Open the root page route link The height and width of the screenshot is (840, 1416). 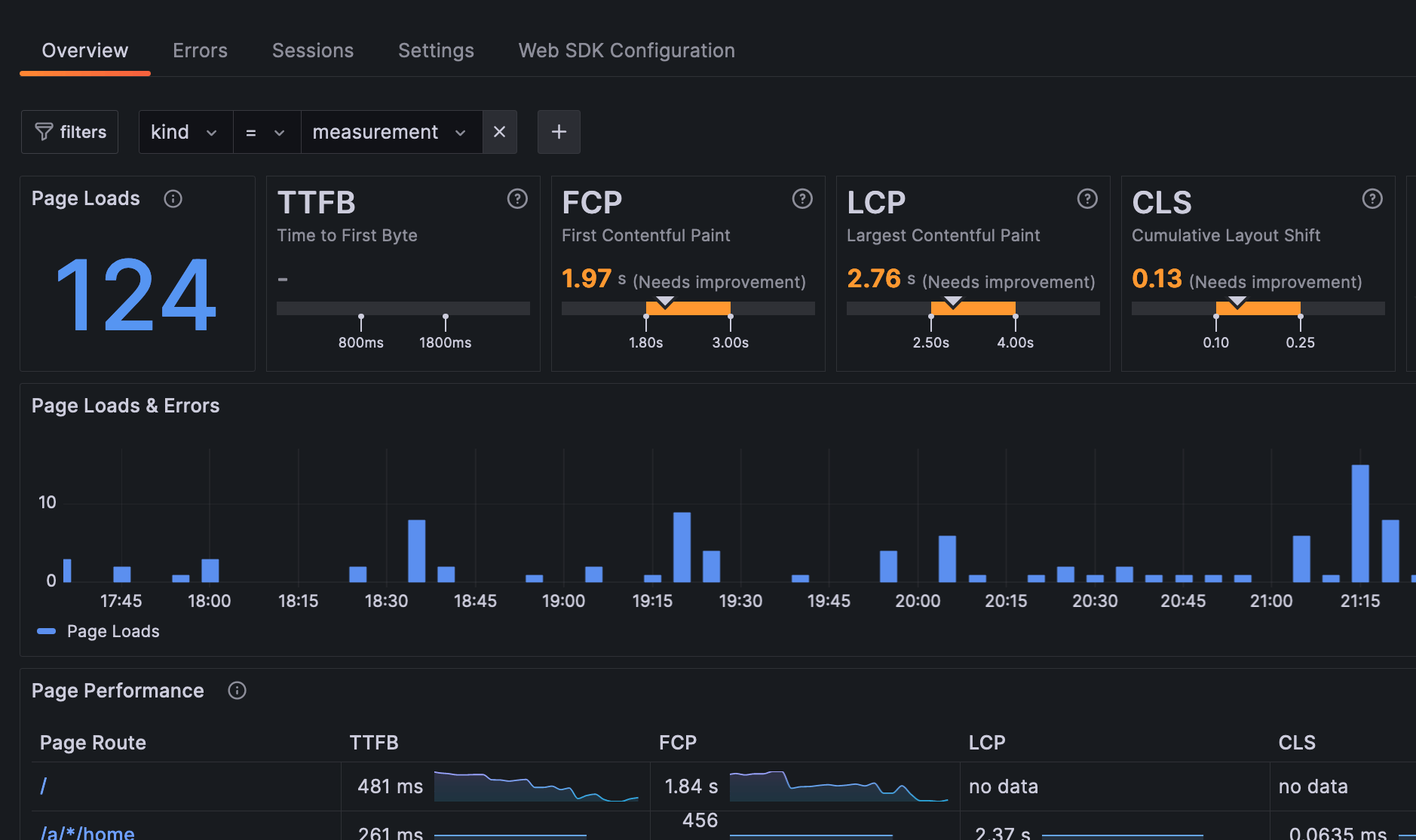point(44,786)
